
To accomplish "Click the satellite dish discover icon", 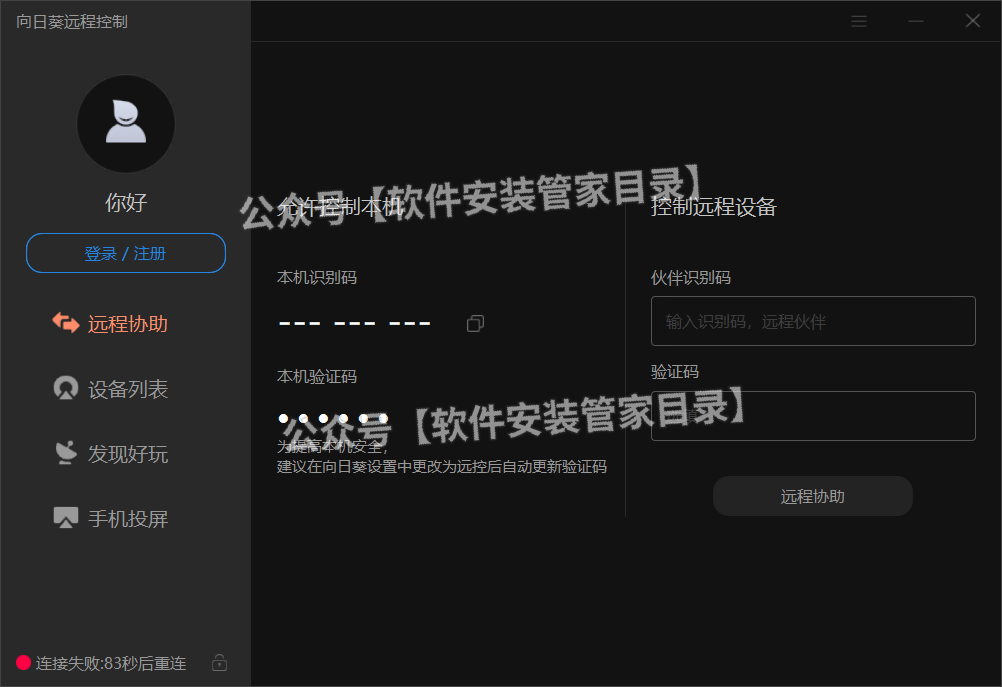I will point(66,452).
